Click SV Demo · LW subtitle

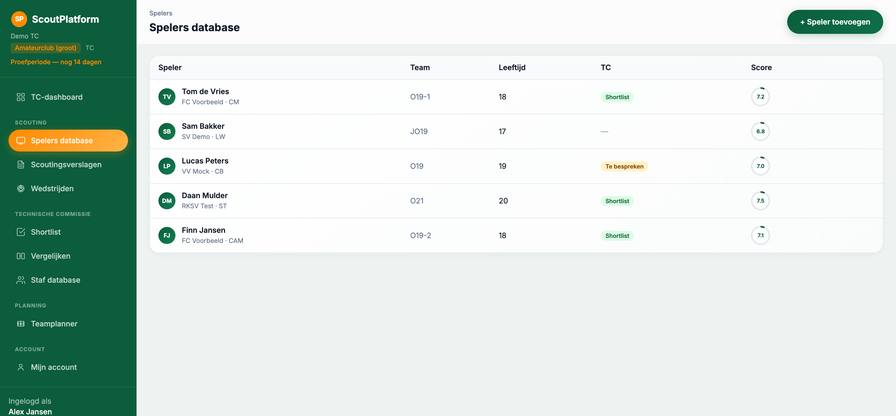tap(203, 137)
